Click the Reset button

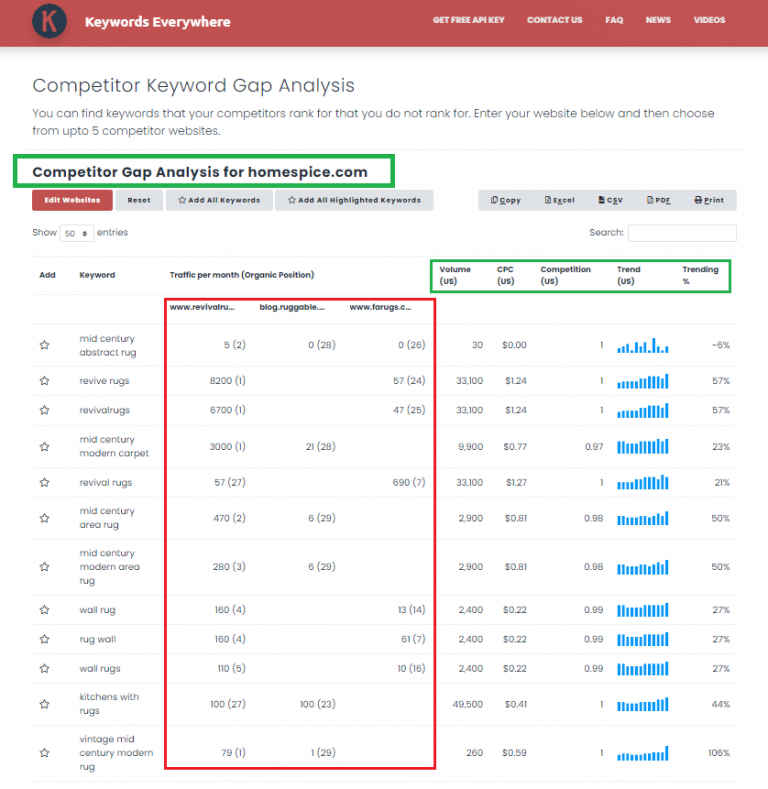(139, 200)
